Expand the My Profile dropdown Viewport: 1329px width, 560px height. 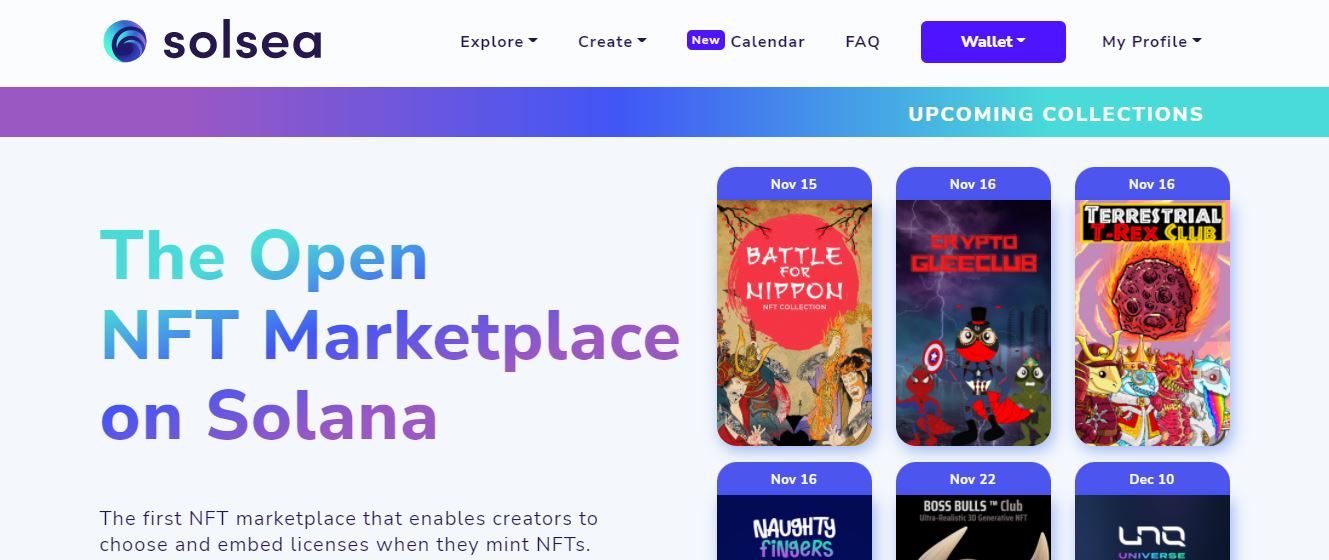click(x=1152, y=42)
